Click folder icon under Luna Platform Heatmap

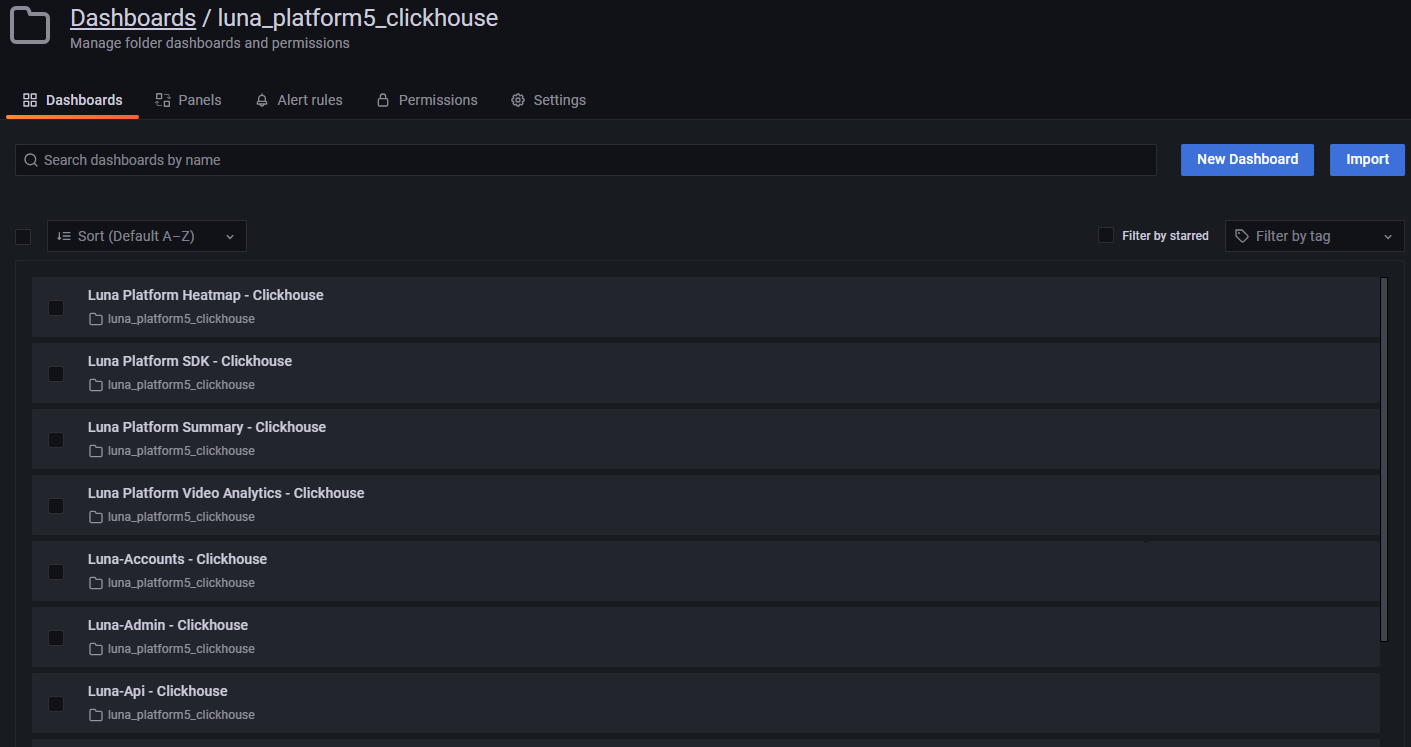point(96,319)
